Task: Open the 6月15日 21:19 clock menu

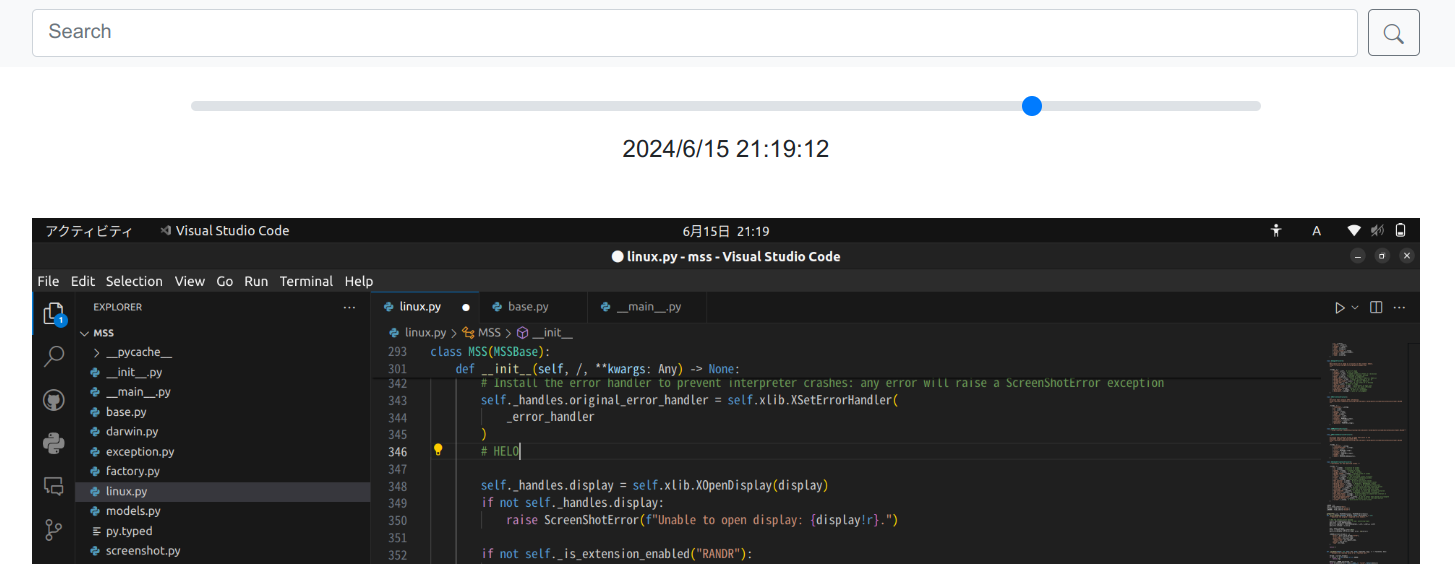Action: (726, 231)
